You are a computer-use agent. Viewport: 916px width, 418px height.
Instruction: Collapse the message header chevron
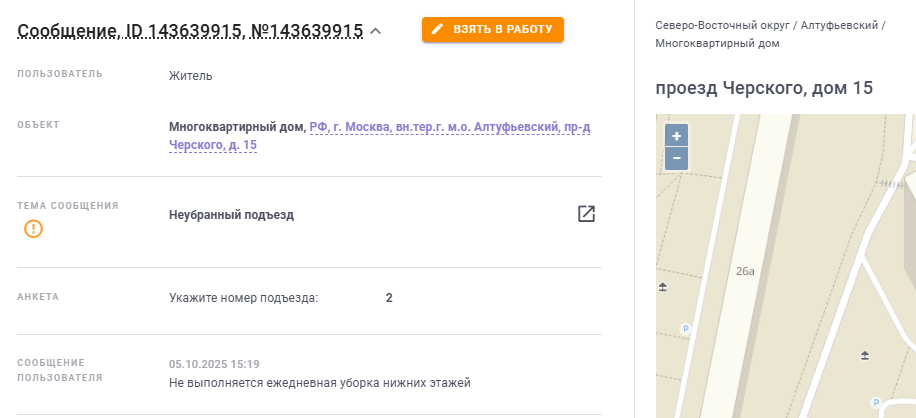tap(376, 31)
